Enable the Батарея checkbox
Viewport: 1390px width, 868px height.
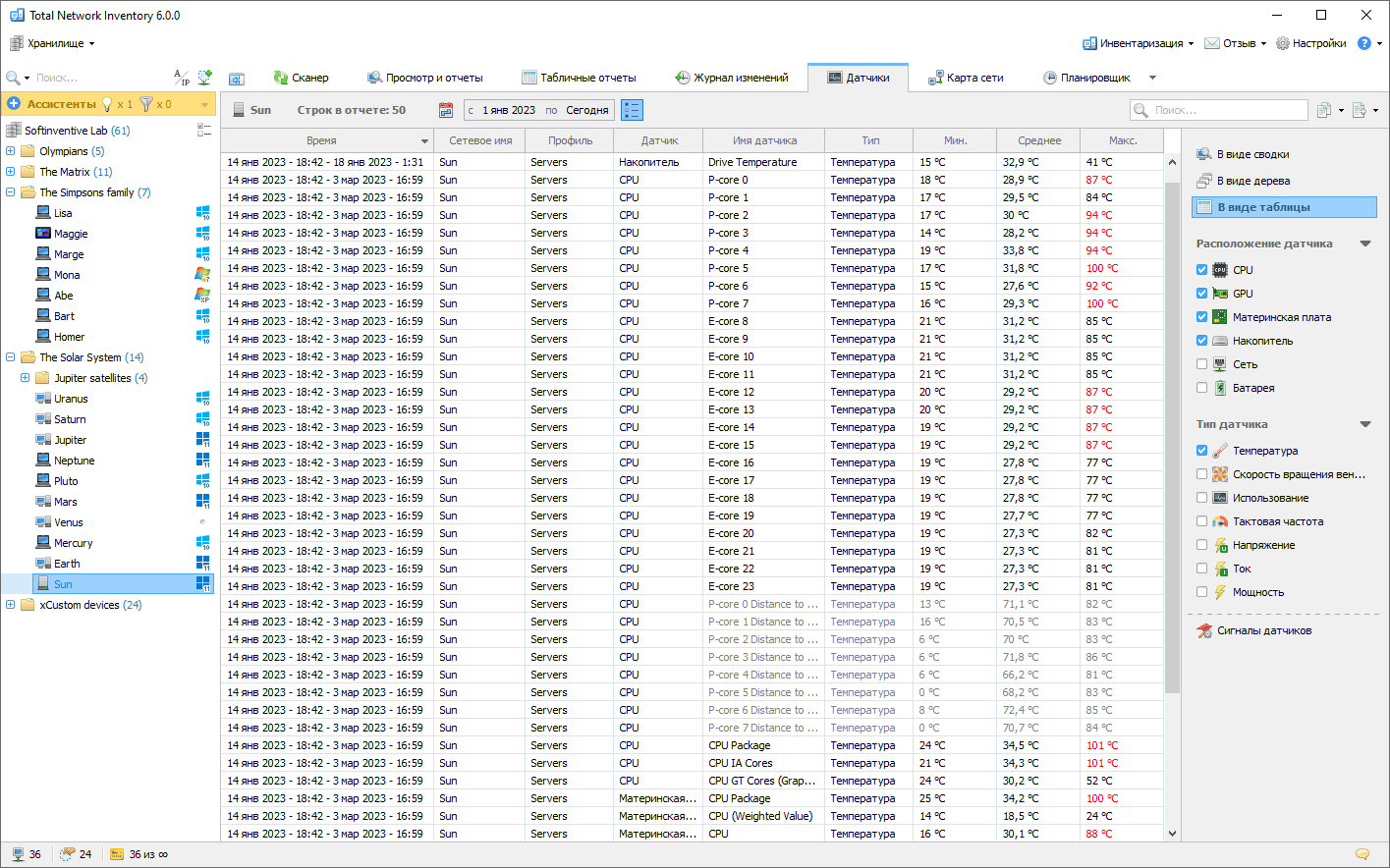(1201, 388)
